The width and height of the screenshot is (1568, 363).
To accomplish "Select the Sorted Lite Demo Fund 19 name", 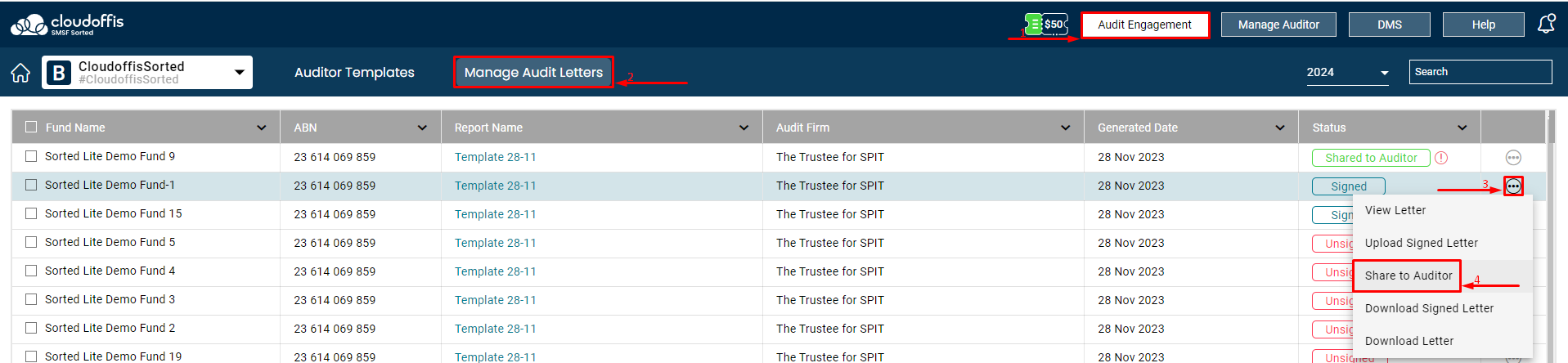I will click(x=114, y=356).
